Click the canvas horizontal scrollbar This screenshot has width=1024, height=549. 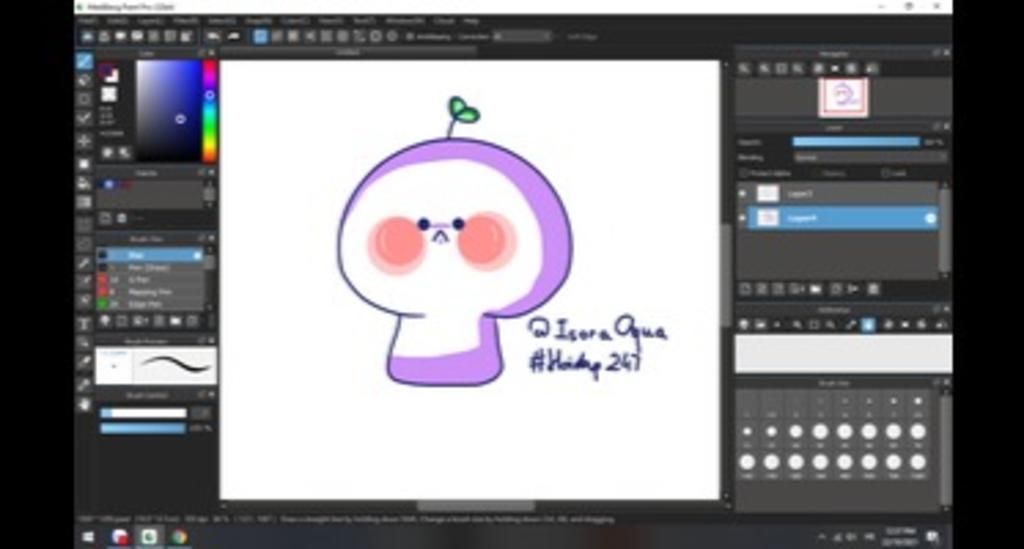tap(475, 506)
